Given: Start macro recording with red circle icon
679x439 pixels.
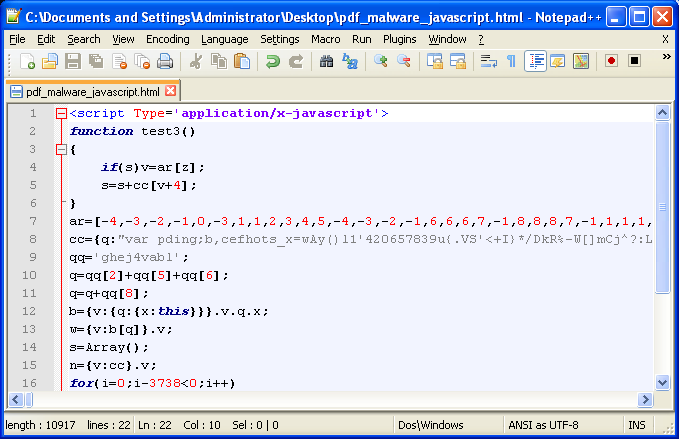Looking at the screenshot, I should tap(611, 62).
